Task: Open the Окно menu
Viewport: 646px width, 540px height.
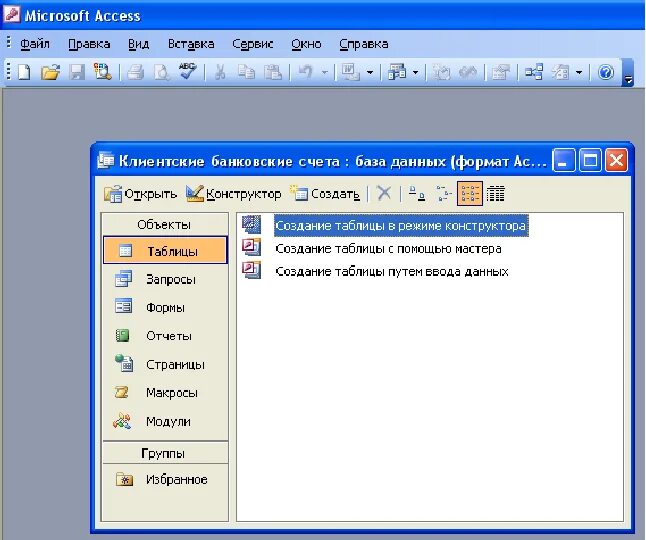Action: (x=306, y=44)
